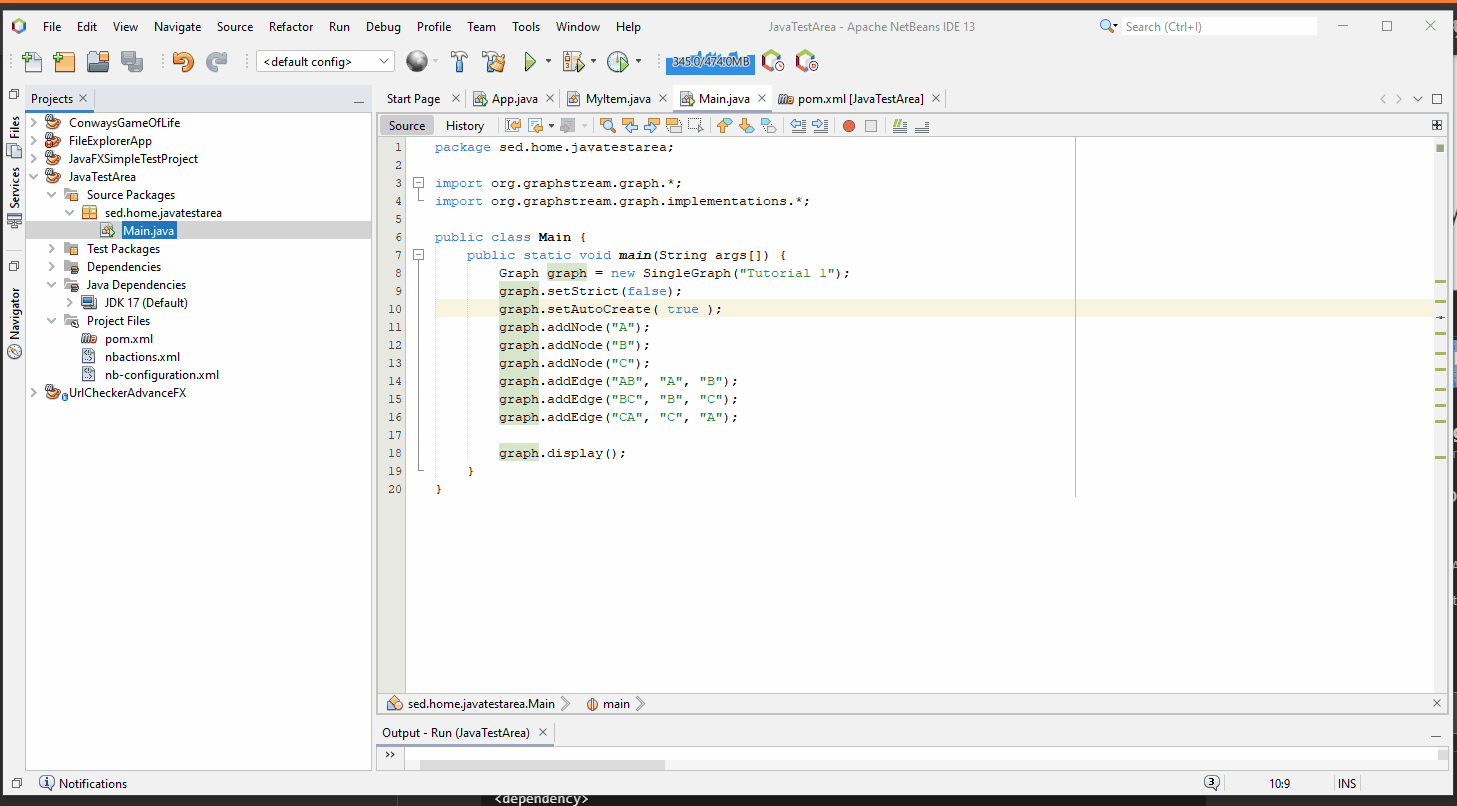Run the project with green play icon
The height and width of the screenshot is (806, 1457).
[530, 62]
